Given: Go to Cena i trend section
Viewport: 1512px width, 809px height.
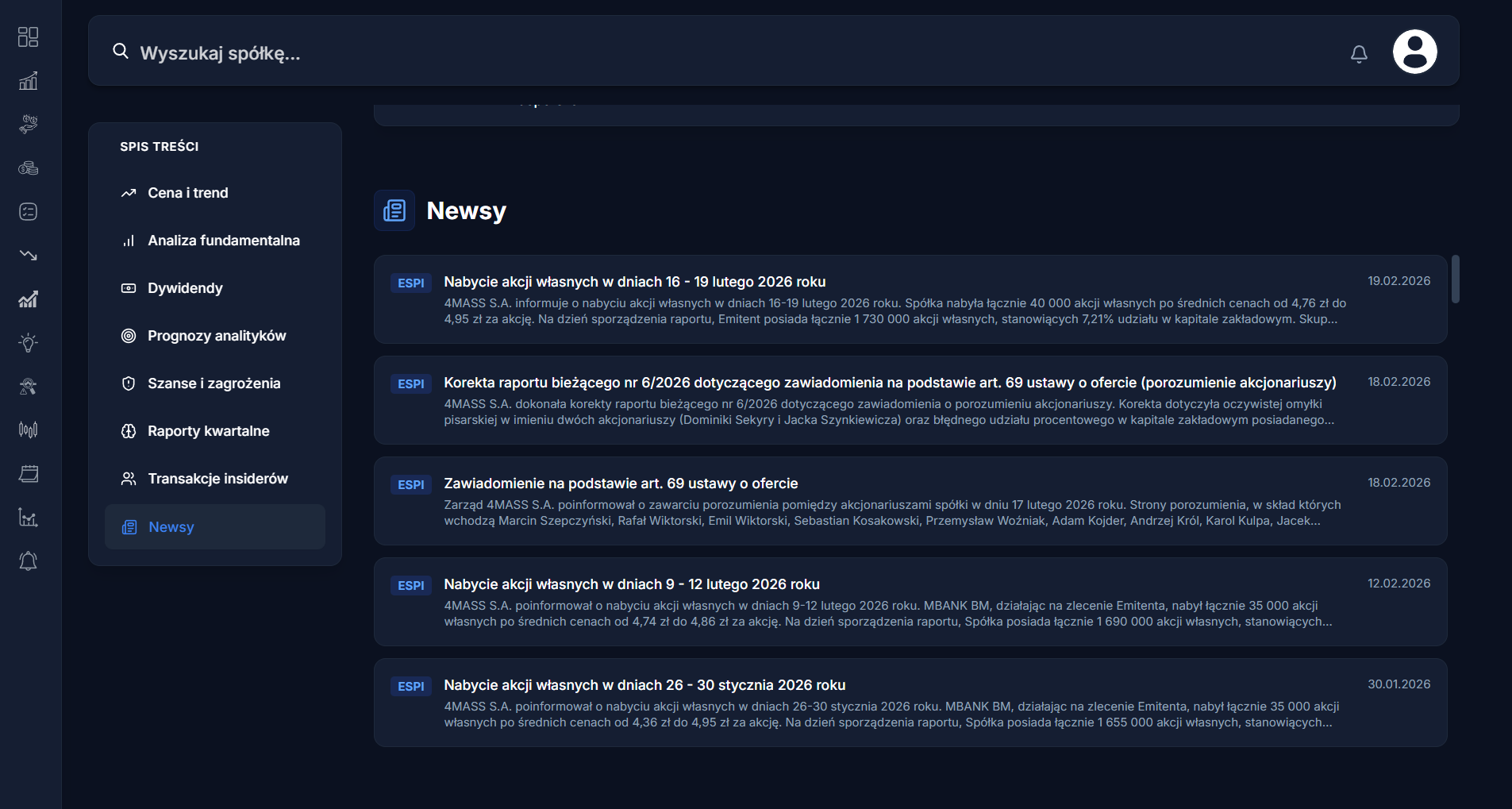Looking at the screenshot, I should [187, 193].
